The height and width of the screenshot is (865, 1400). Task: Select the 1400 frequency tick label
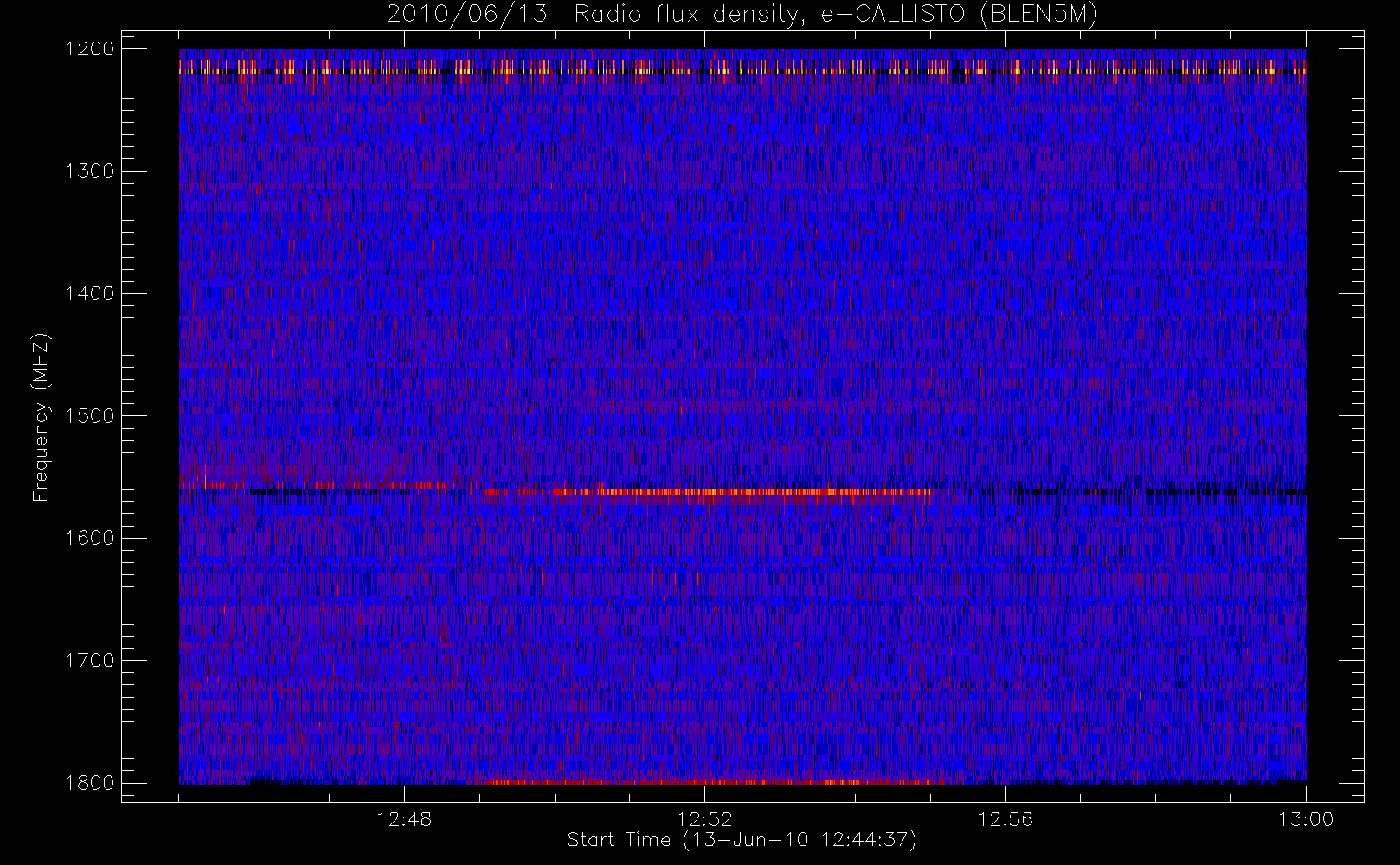90,293
